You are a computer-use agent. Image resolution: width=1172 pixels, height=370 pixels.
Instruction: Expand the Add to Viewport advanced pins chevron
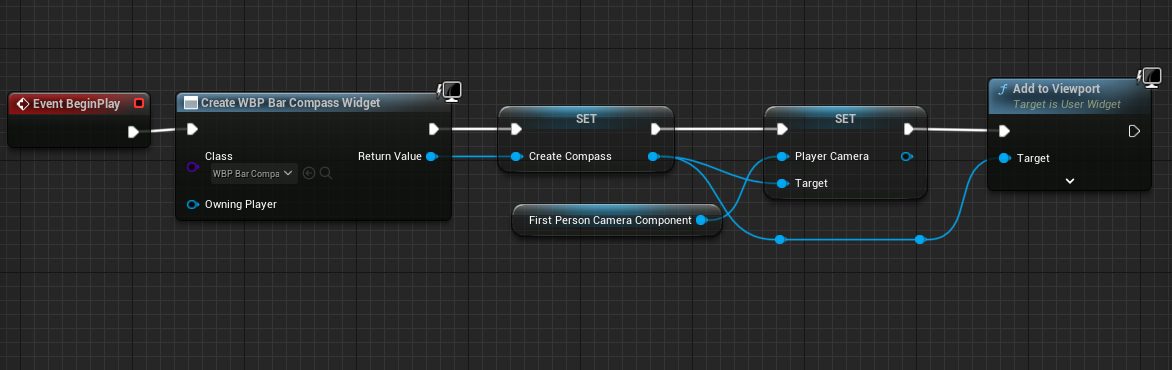coord(1070,181)
